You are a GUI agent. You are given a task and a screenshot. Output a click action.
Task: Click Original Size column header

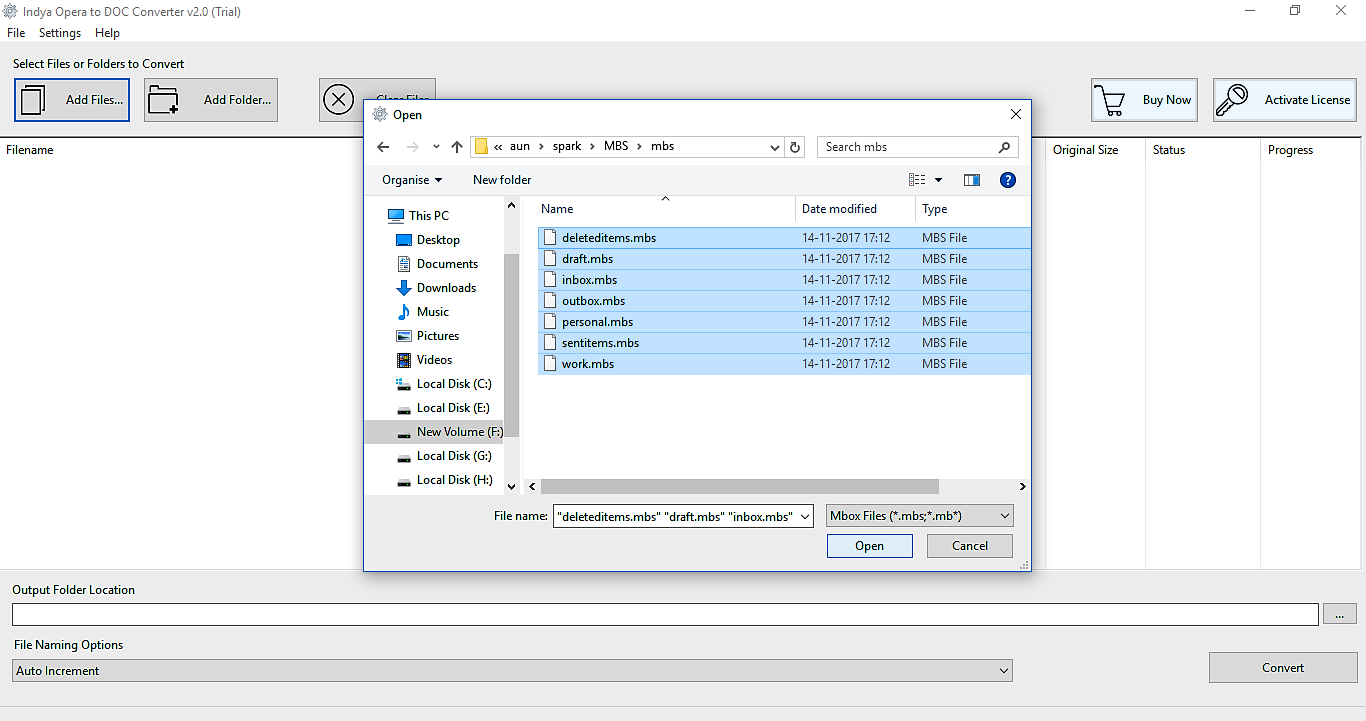pos(1086,150)
